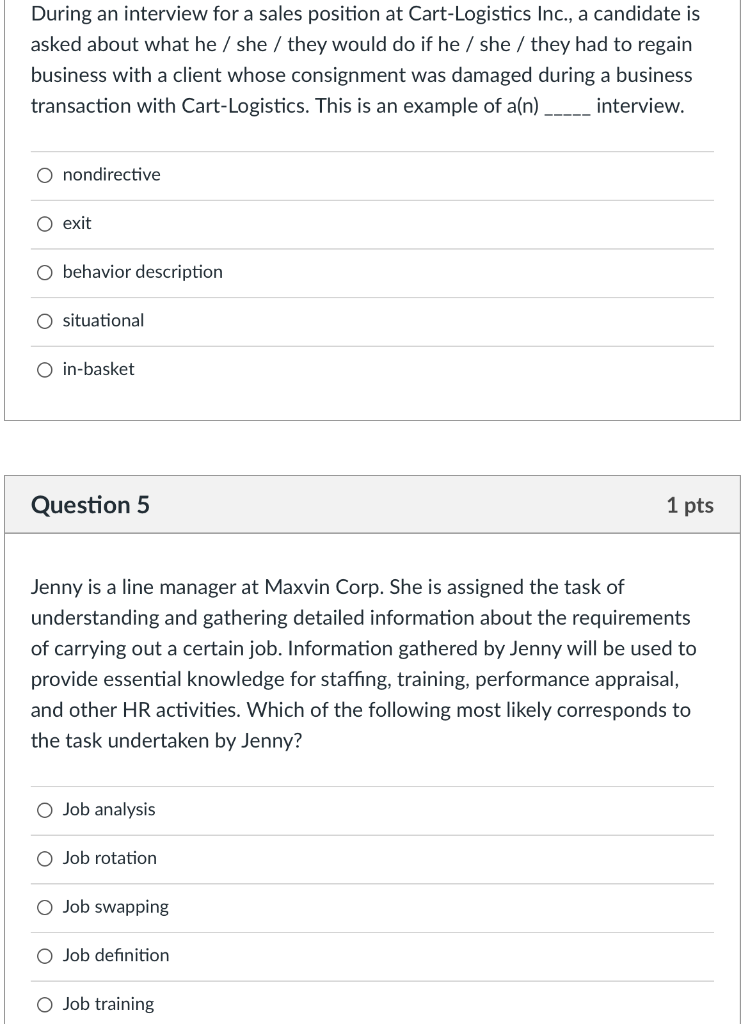Image resolution: width=741 pixels, height=1024 pixels.
Task: Click the Job analysis label text
Action: point(109,809)
